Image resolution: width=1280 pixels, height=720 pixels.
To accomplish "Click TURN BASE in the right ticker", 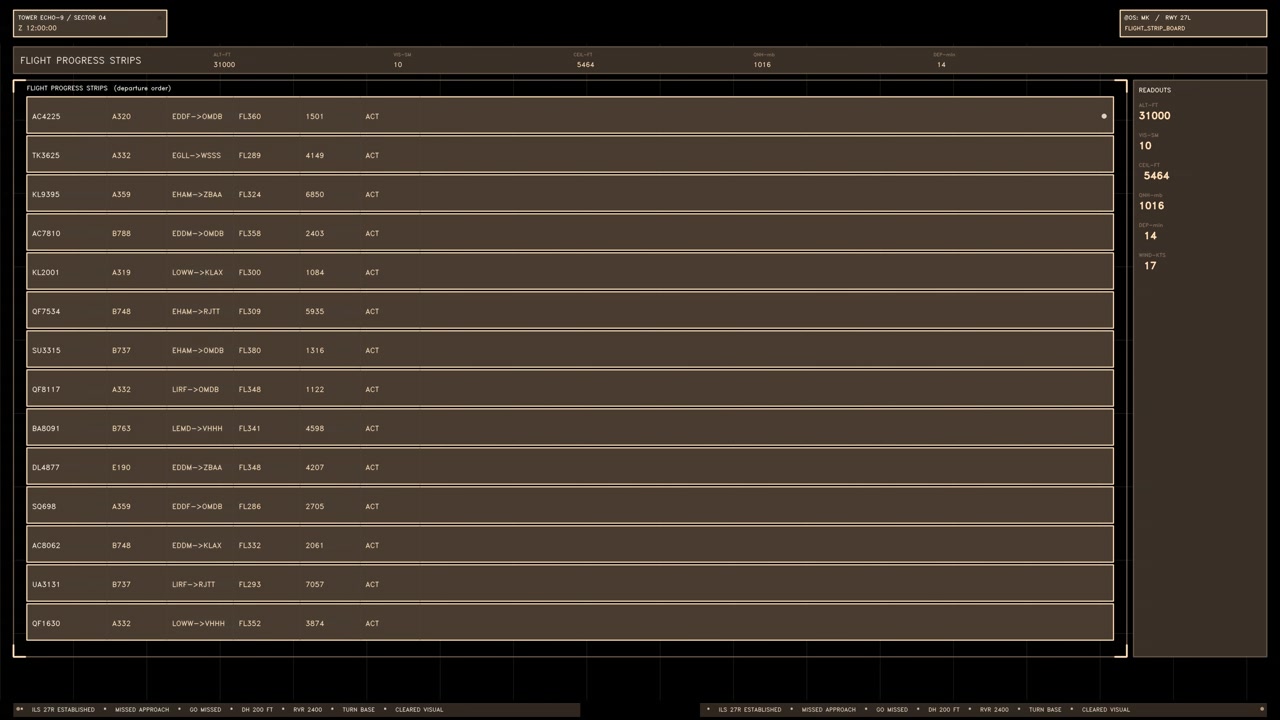I will point(1045,710).
